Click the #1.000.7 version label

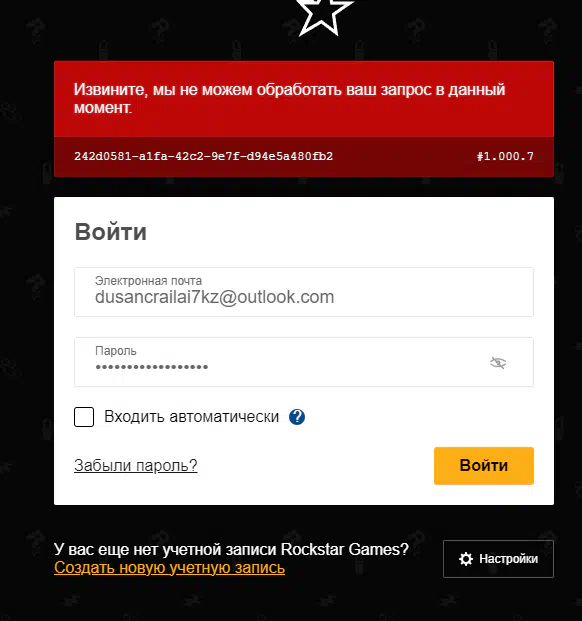click(x=505, y=156)
